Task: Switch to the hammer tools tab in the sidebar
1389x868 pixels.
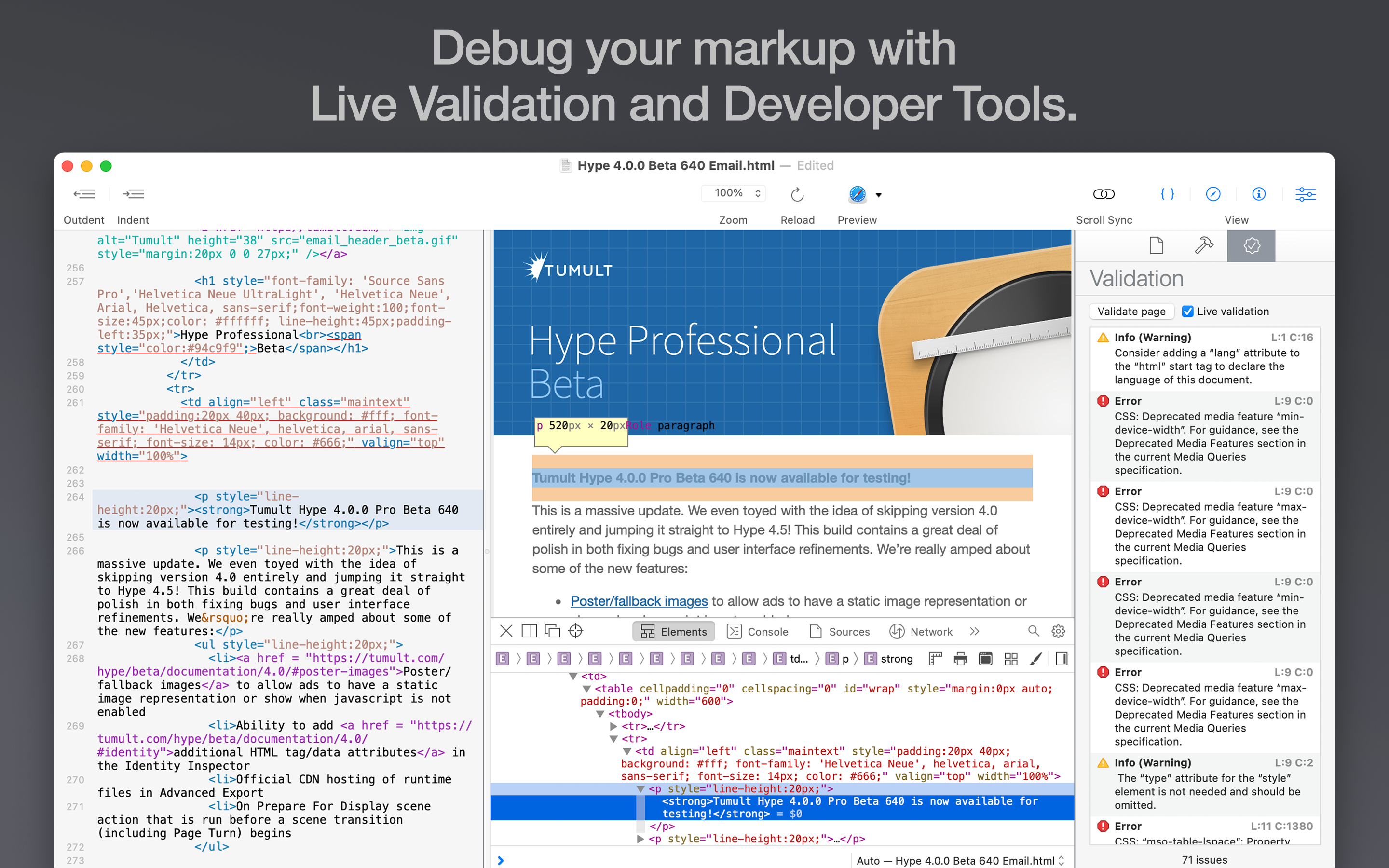Action: click(x=1204, y=246)
